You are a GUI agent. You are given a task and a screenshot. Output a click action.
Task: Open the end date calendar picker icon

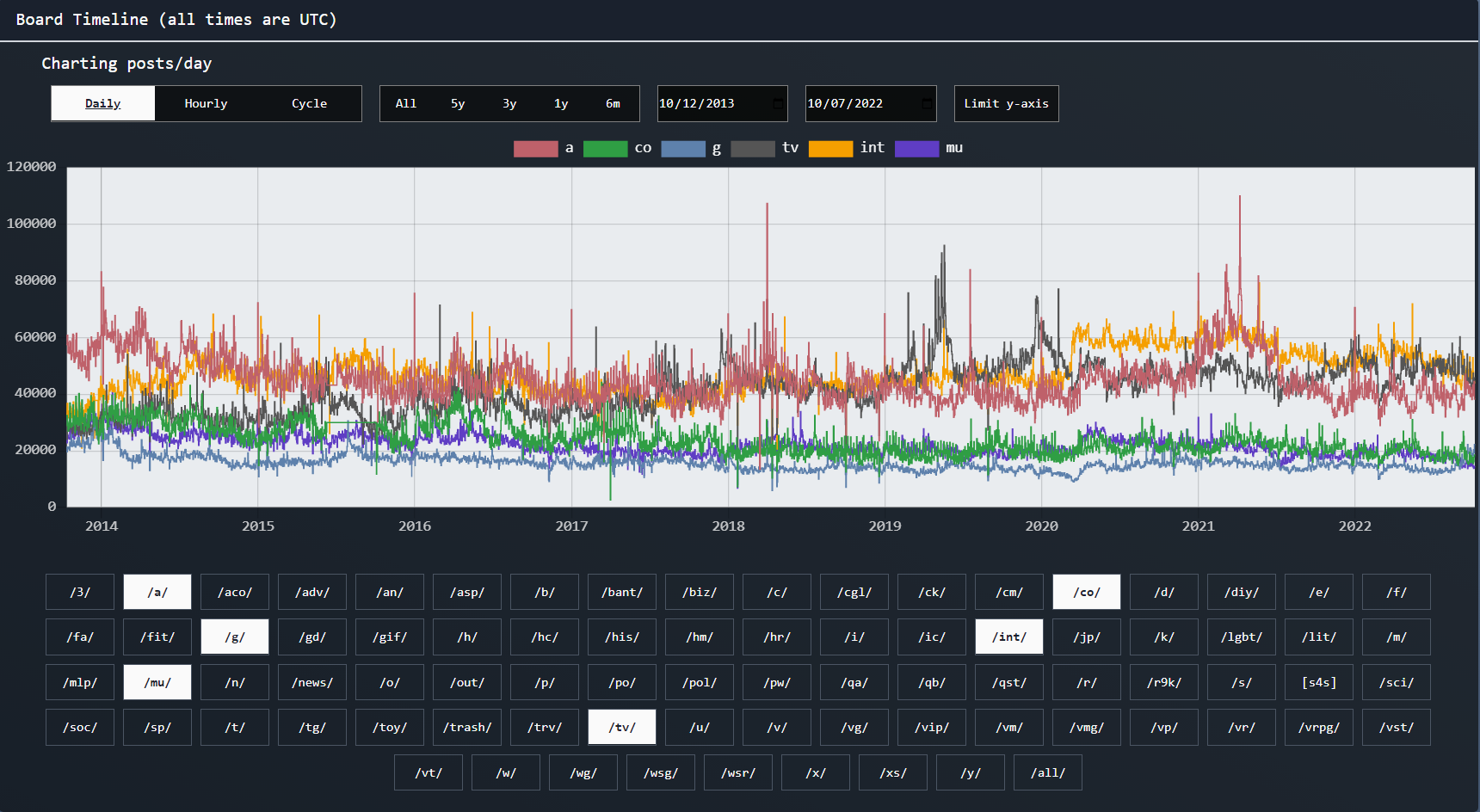[927, 104]
